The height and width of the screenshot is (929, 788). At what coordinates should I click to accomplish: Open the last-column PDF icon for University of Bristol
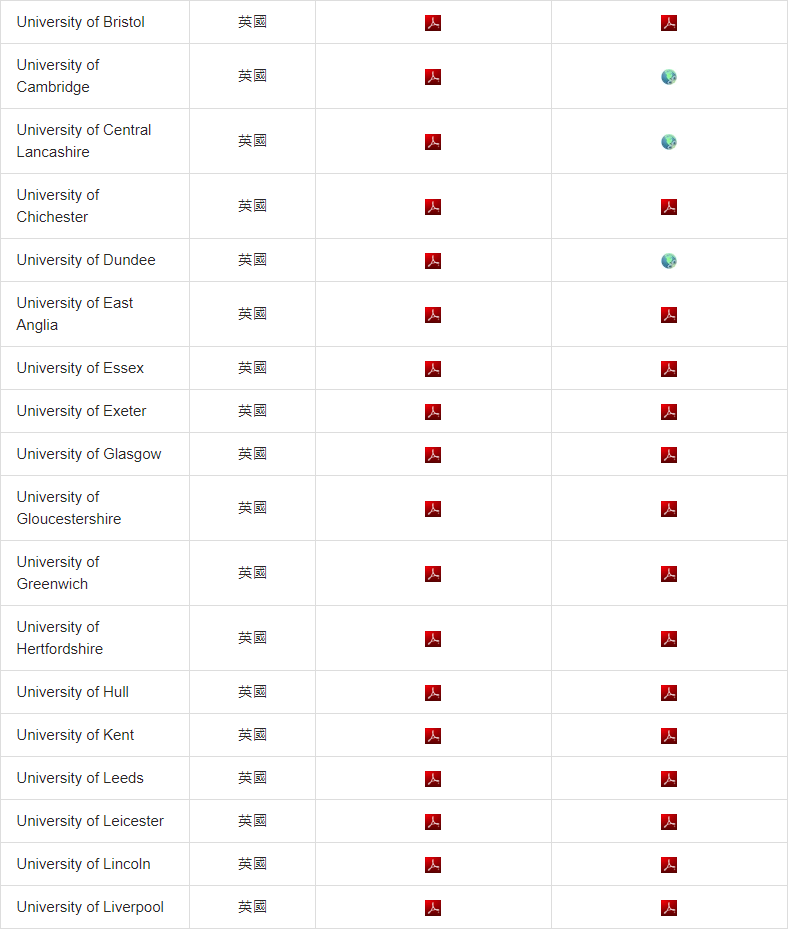[x=669, y=23]
